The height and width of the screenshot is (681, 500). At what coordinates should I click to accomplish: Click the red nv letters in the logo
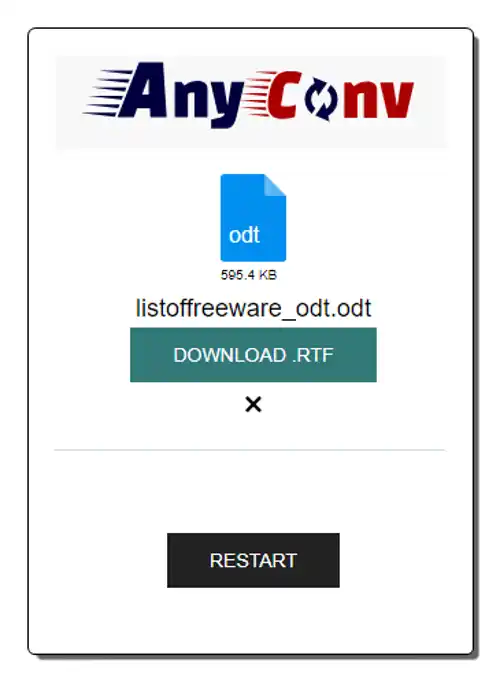click(378, 100)
